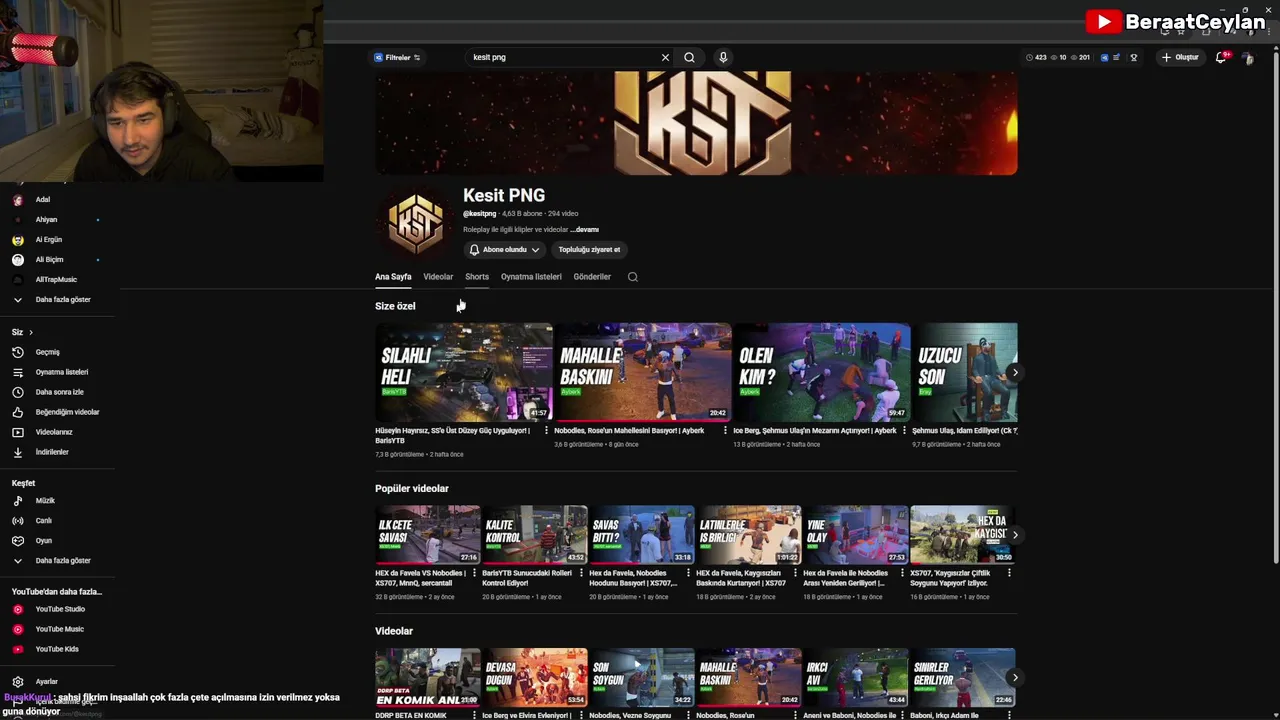Click the Kesit PNG channel avatar
This screenshot has height=720, width=1280.
[415, 222]
